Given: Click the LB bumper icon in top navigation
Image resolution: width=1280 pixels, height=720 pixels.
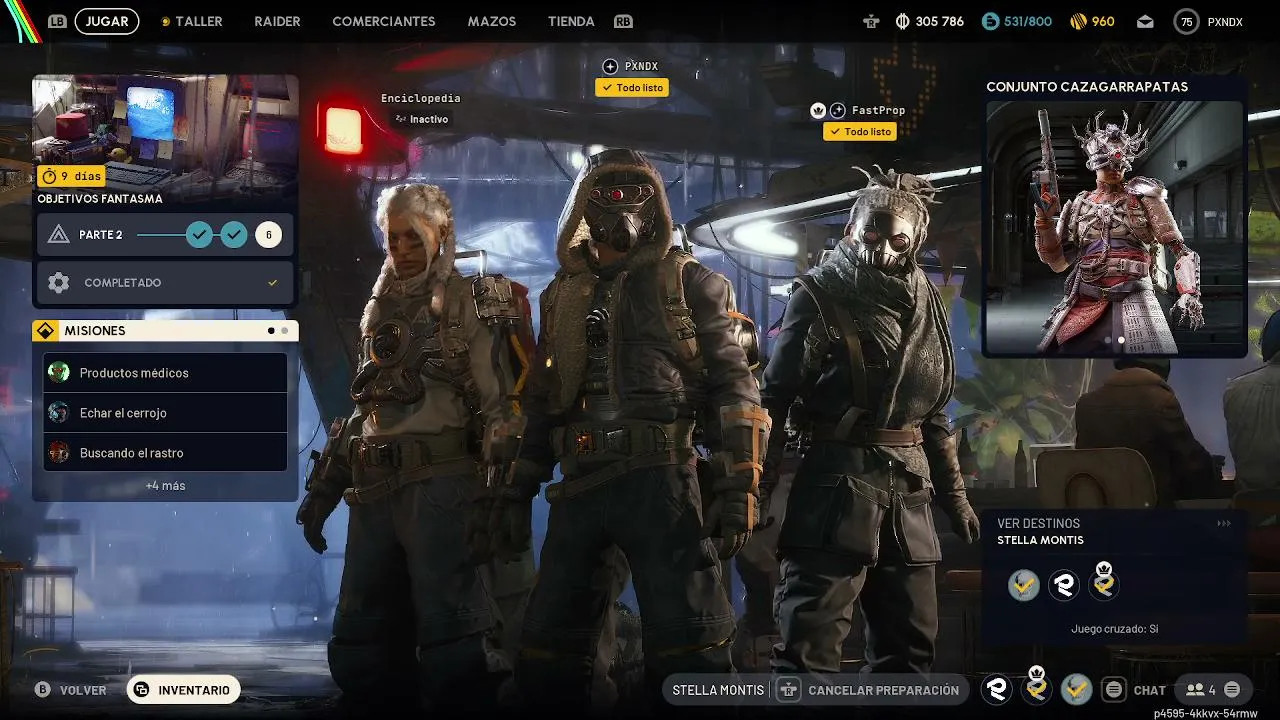Looking at the screenshot, I should coord(57,21).
